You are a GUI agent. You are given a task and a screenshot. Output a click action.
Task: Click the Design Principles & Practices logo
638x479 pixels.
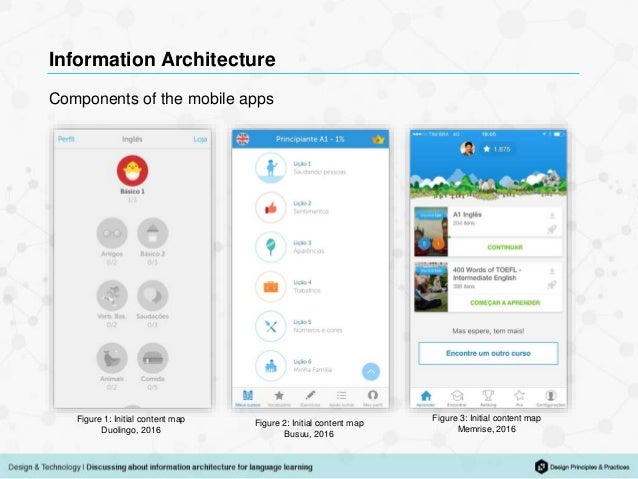click(x=582, y=467)
